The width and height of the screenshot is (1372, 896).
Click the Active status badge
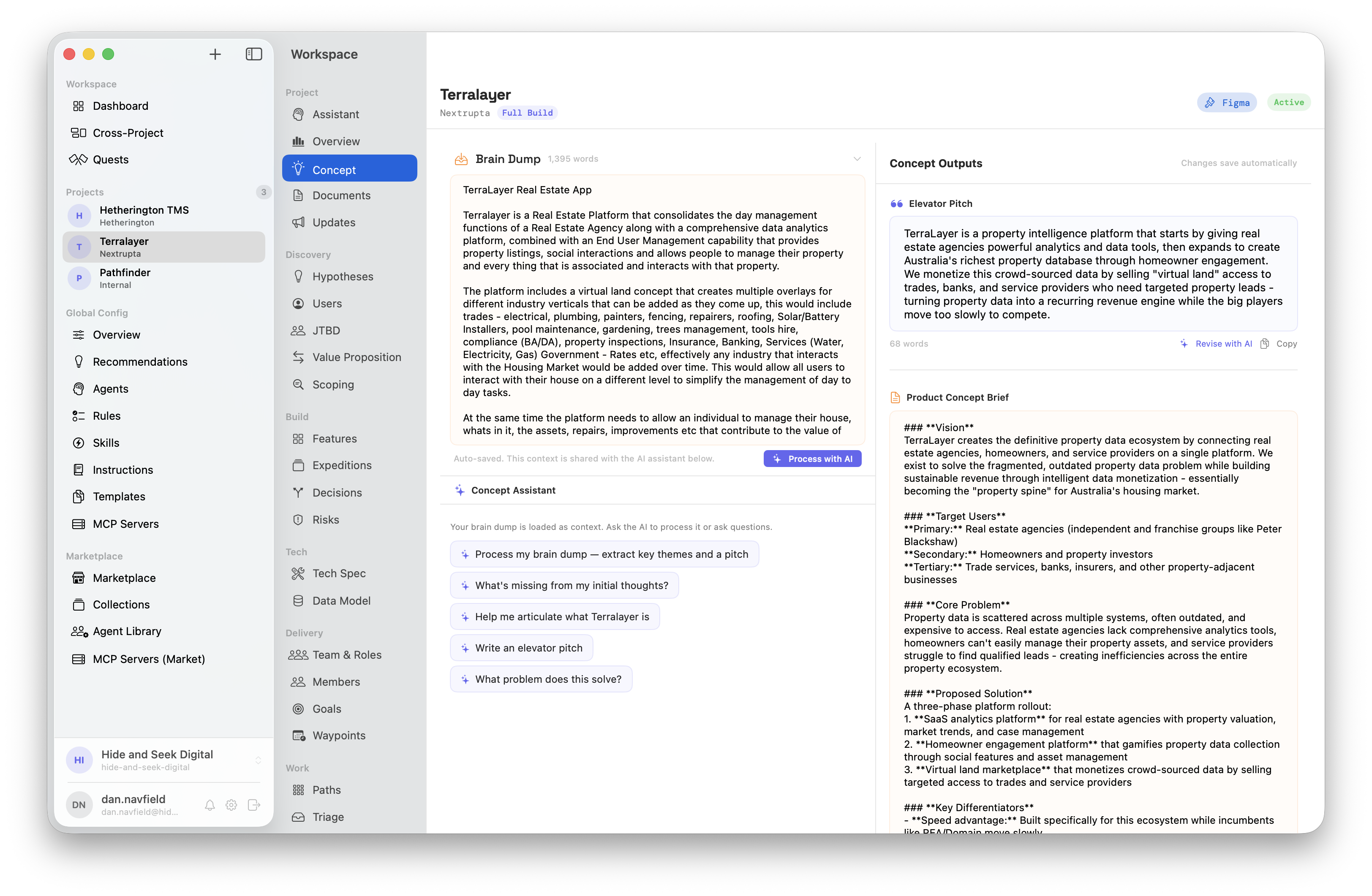(x=1288, y=103)
